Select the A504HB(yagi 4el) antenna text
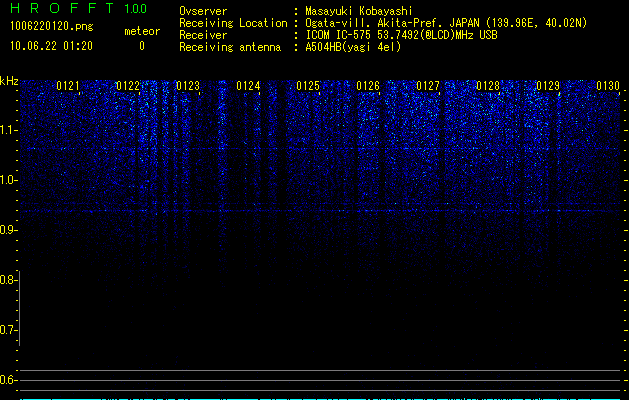Image resolution: width=629 pixels, height=400 pixels. coord(353,47)
